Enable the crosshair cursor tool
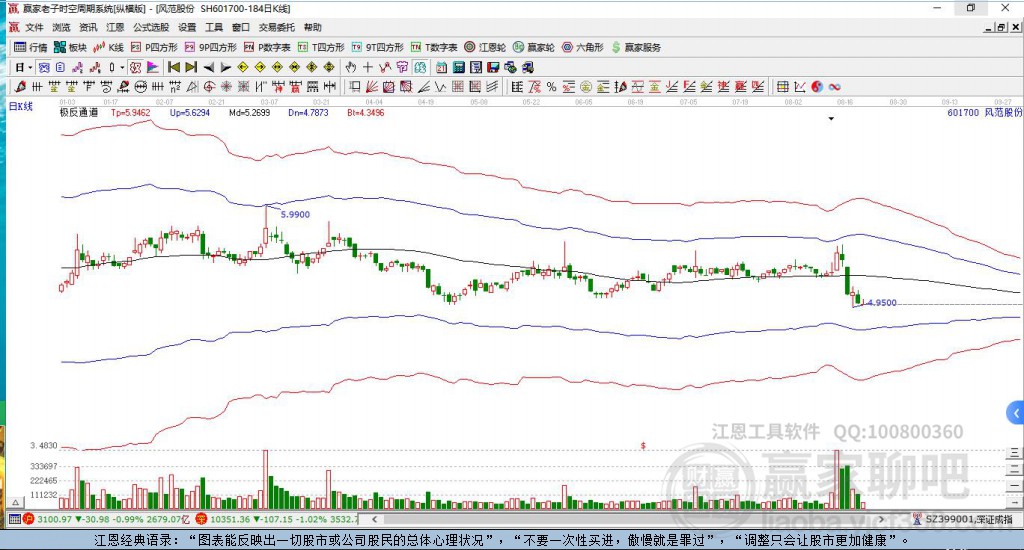Screen dimensions: 1024x550 tap(368, 67)
